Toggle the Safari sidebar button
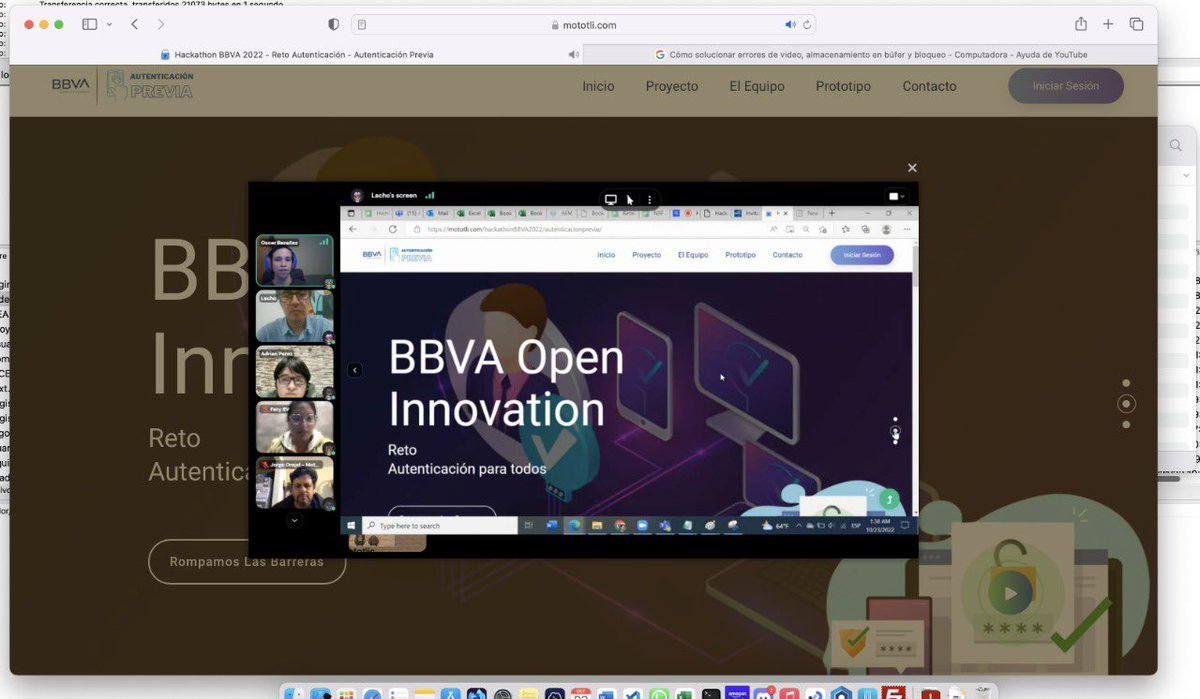 pos(89,24)
